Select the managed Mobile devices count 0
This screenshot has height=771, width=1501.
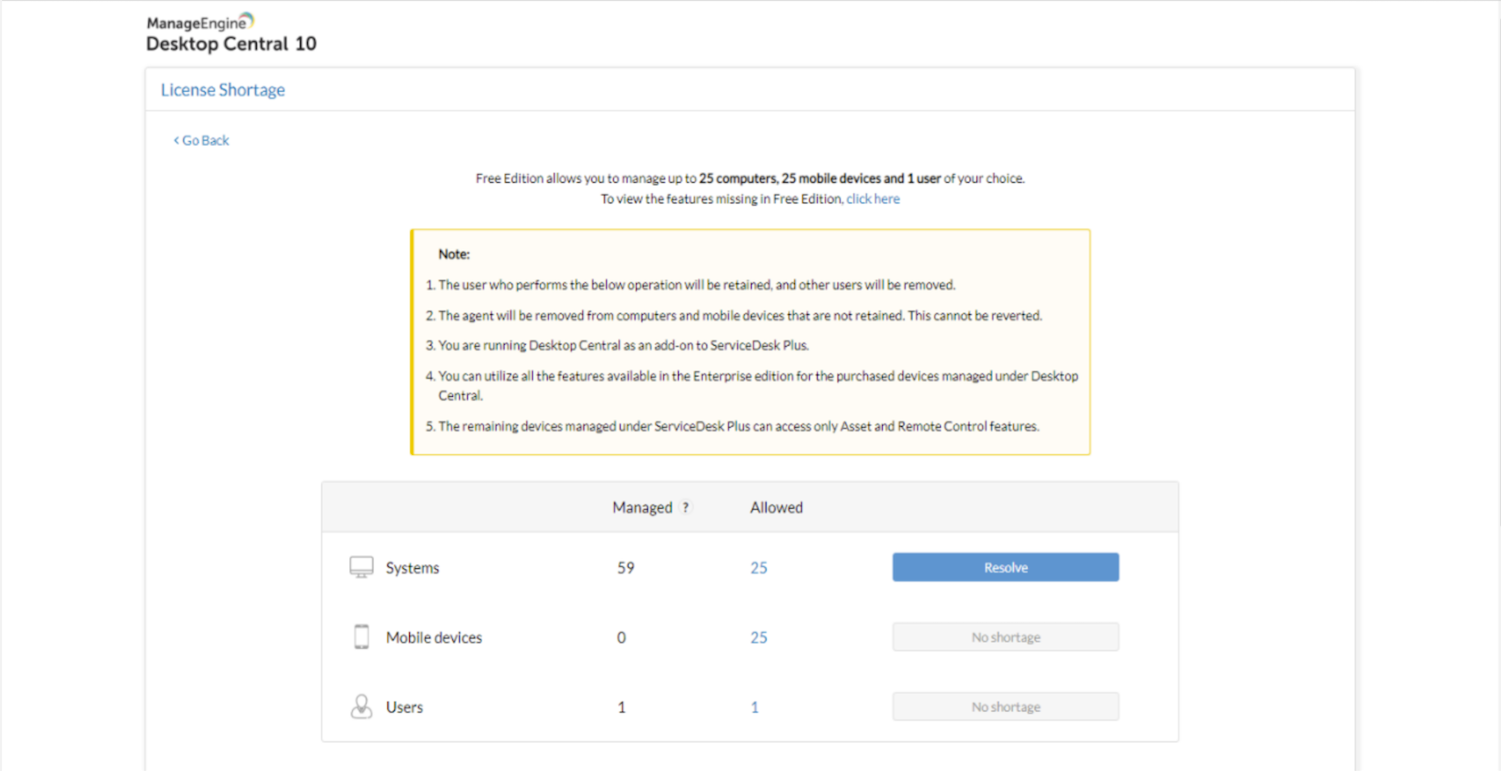coord(621,638)
